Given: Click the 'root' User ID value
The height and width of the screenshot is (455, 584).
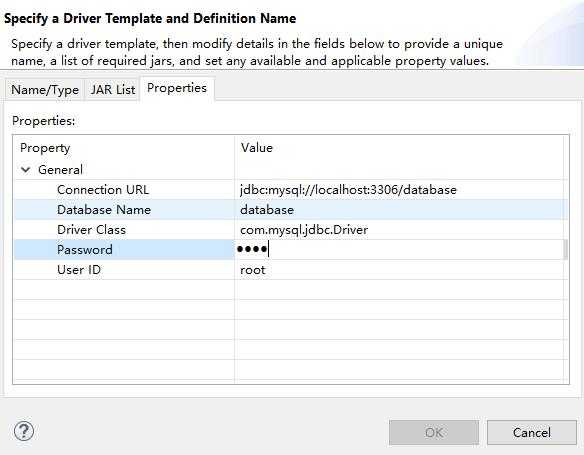Looking at the screenshot, I should (x=253, y=270).
